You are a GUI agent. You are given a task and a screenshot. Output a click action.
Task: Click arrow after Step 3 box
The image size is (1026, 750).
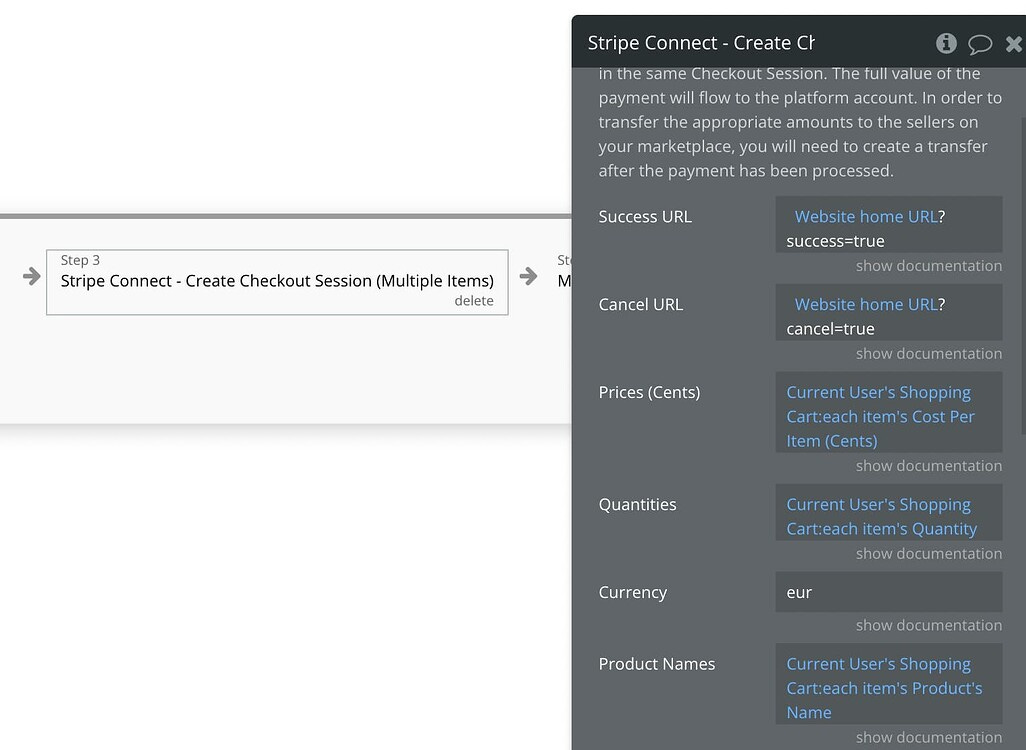pos(528,276)
